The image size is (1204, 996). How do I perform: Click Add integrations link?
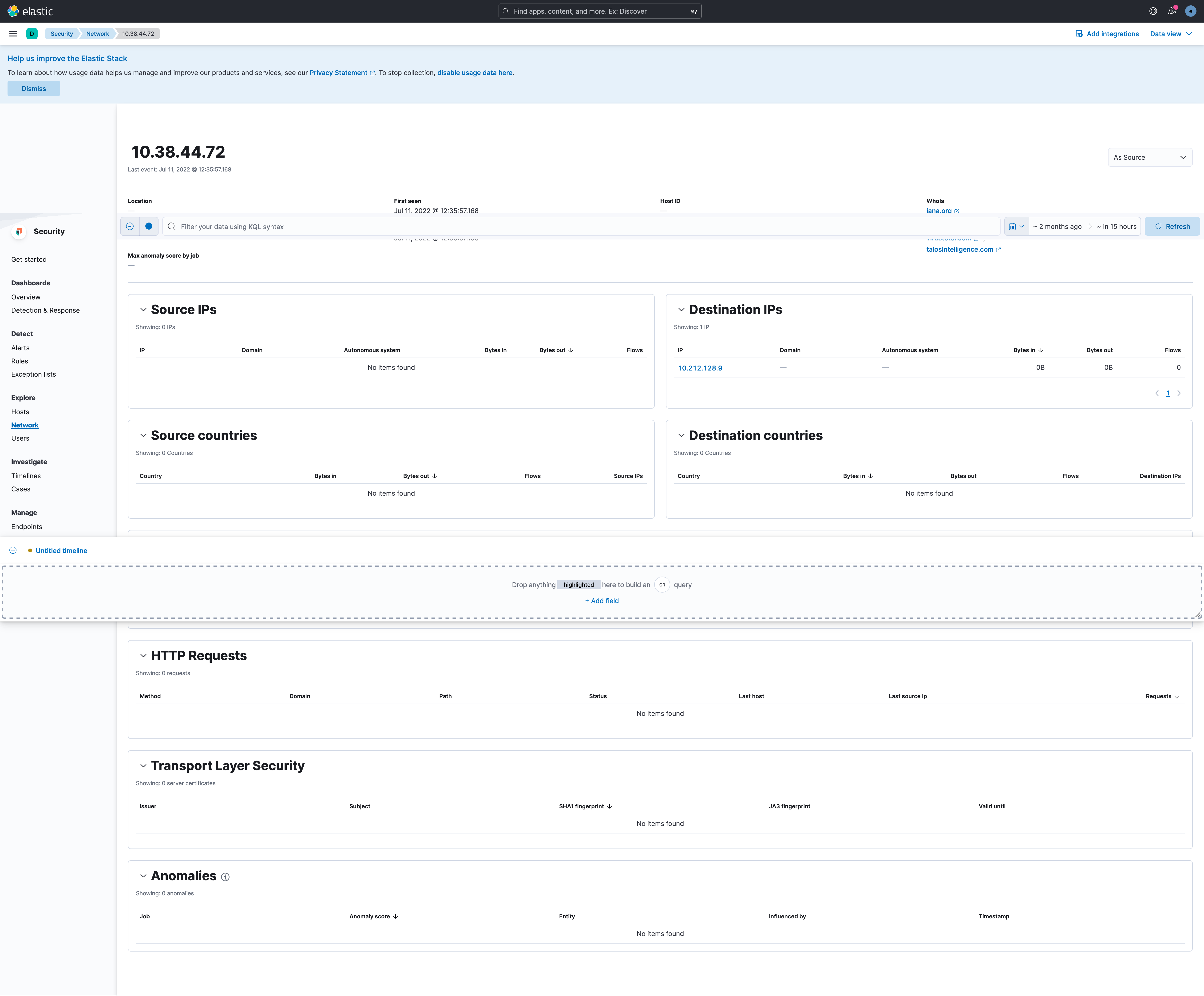point(1107,34)
